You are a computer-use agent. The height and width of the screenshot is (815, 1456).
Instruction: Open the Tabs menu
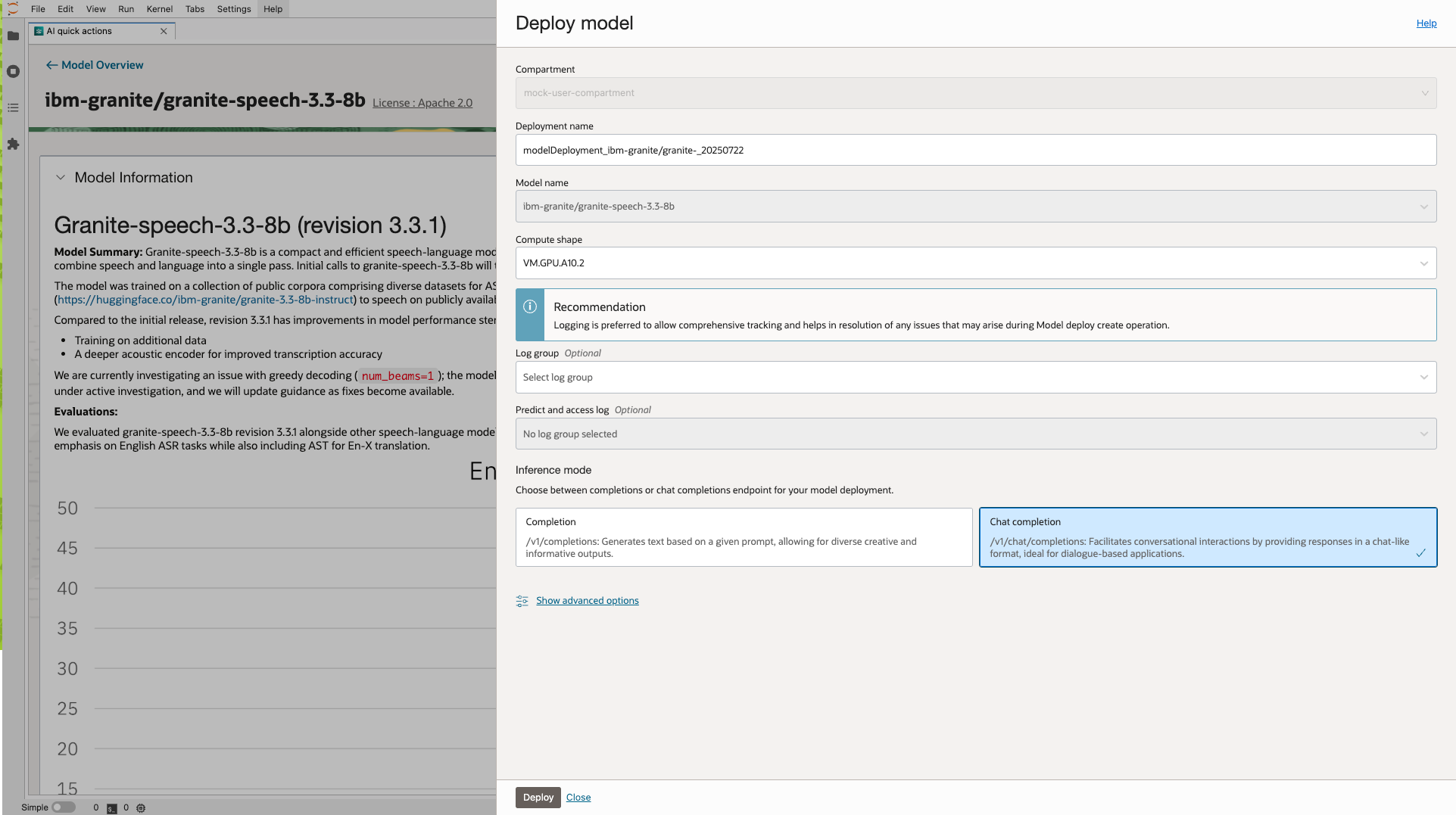pos(195,9)
